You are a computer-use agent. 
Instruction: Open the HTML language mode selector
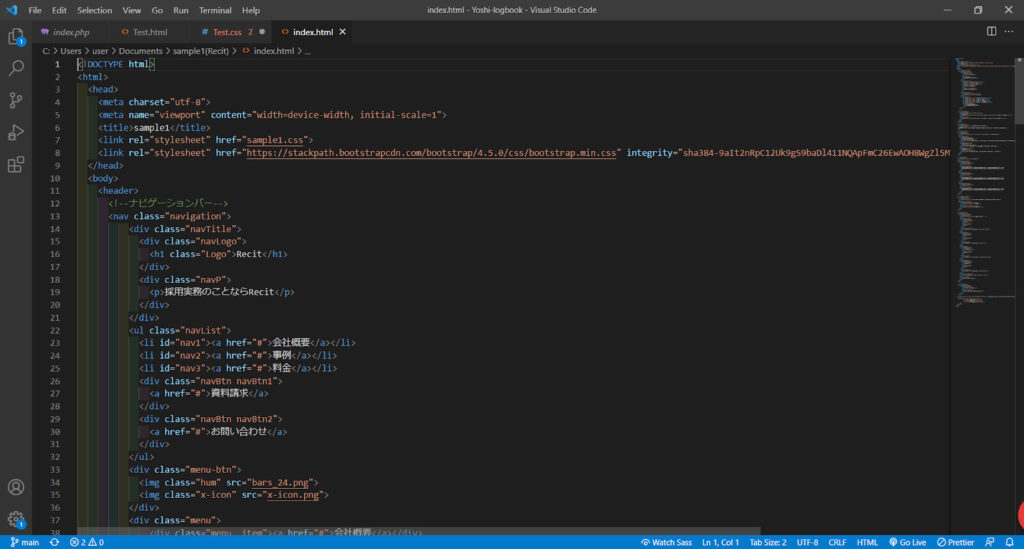click(867, 542)
